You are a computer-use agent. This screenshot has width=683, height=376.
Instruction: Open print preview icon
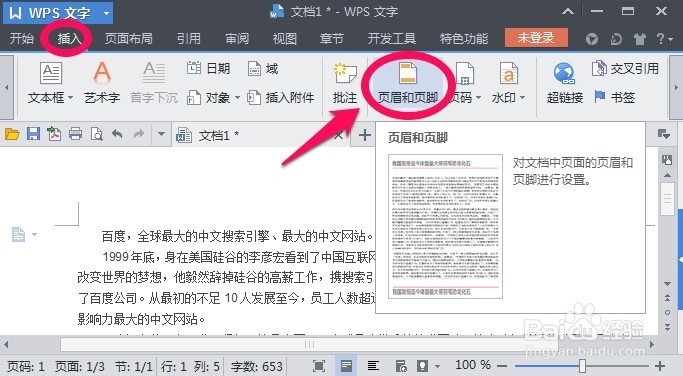click(x=96, y=134)
